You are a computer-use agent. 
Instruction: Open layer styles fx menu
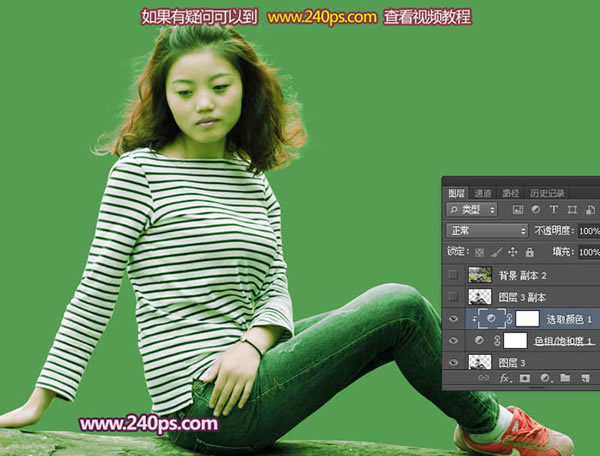(505, 379)
